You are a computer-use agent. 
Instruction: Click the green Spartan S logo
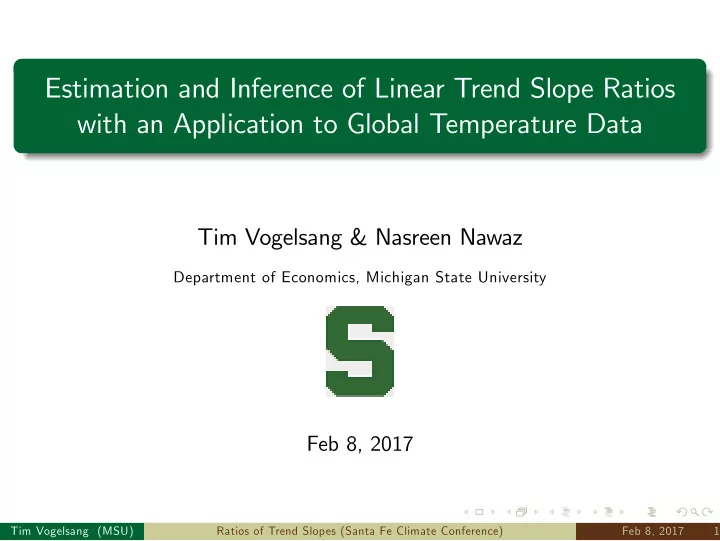point(360,351)
